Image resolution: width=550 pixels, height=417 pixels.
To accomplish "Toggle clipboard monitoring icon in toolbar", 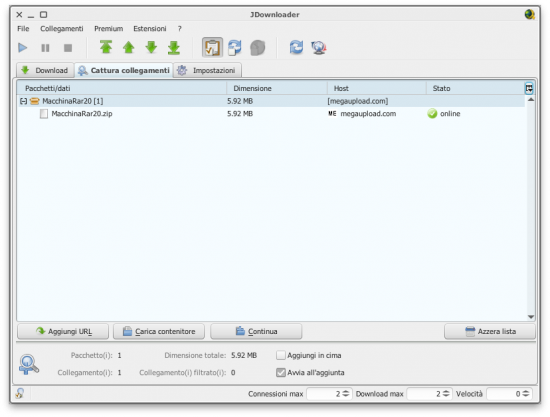I will (212, 47).
